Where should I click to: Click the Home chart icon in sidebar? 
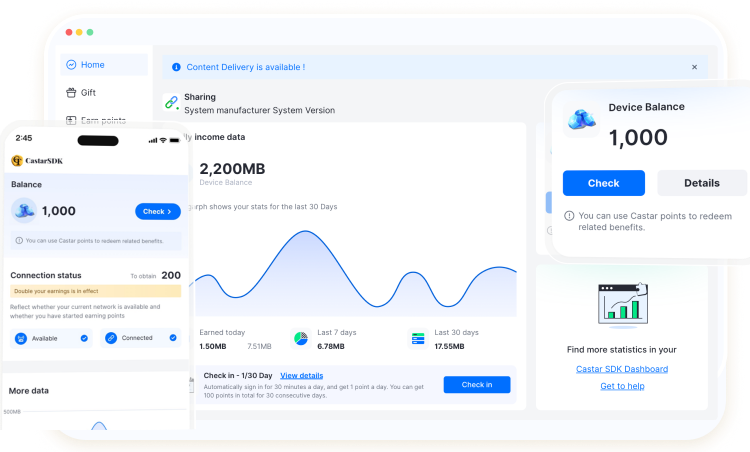tap(71, 65)
